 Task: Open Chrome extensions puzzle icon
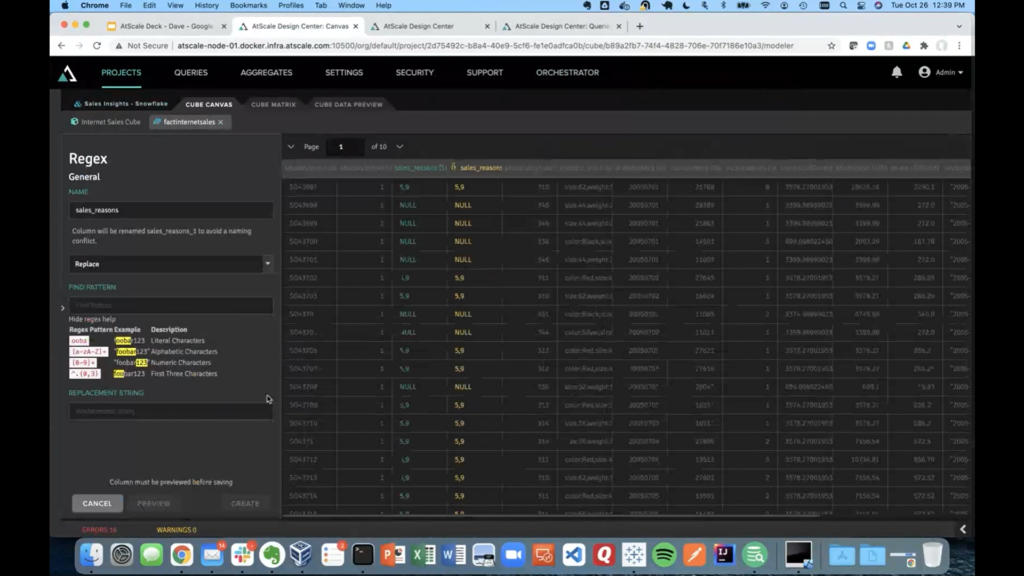(x=923, y=46)
